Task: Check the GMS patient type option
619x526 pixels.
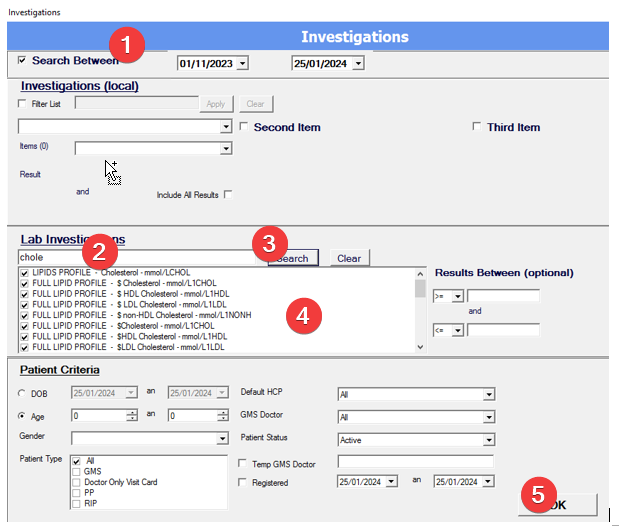Action: coord(77,471)
